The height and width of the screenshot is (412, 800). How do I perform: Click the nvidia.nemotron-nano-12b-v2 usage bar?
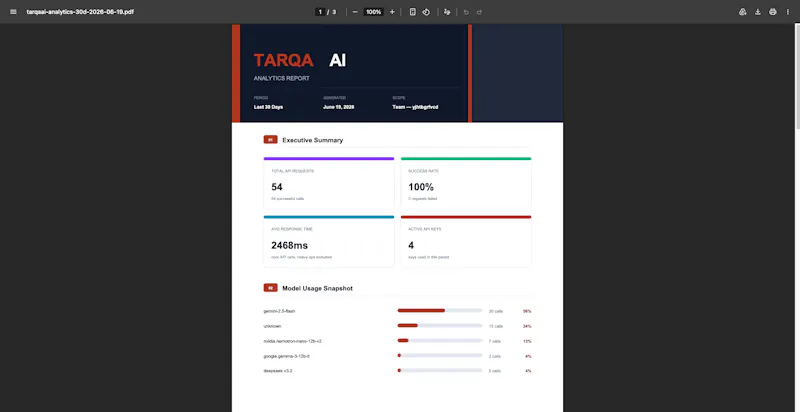tap(440, 341)
